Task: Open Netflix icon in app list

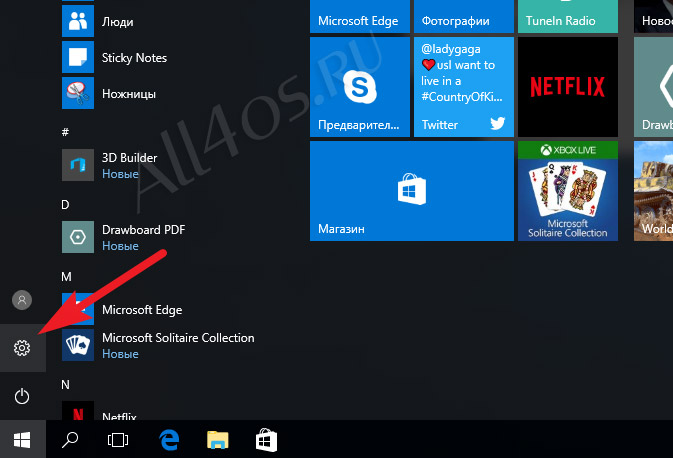Action: tap(78, 411)
